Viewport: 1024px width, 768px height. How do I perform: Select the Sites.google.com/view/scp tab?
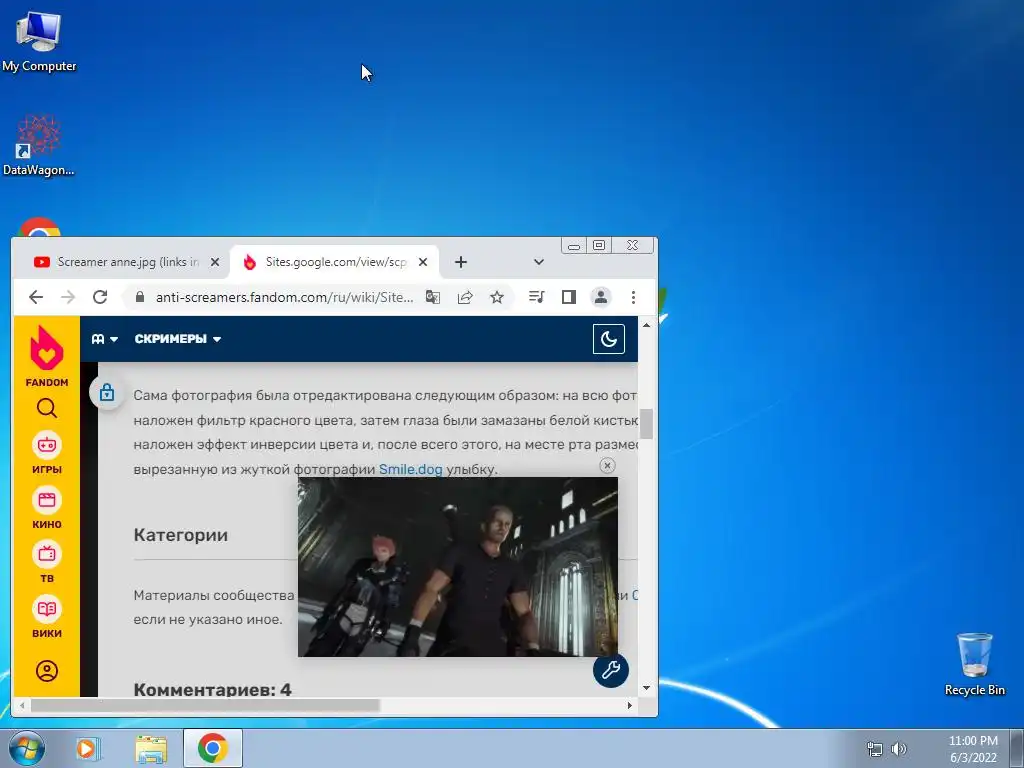pyautogui.click(x=336, y=262)
